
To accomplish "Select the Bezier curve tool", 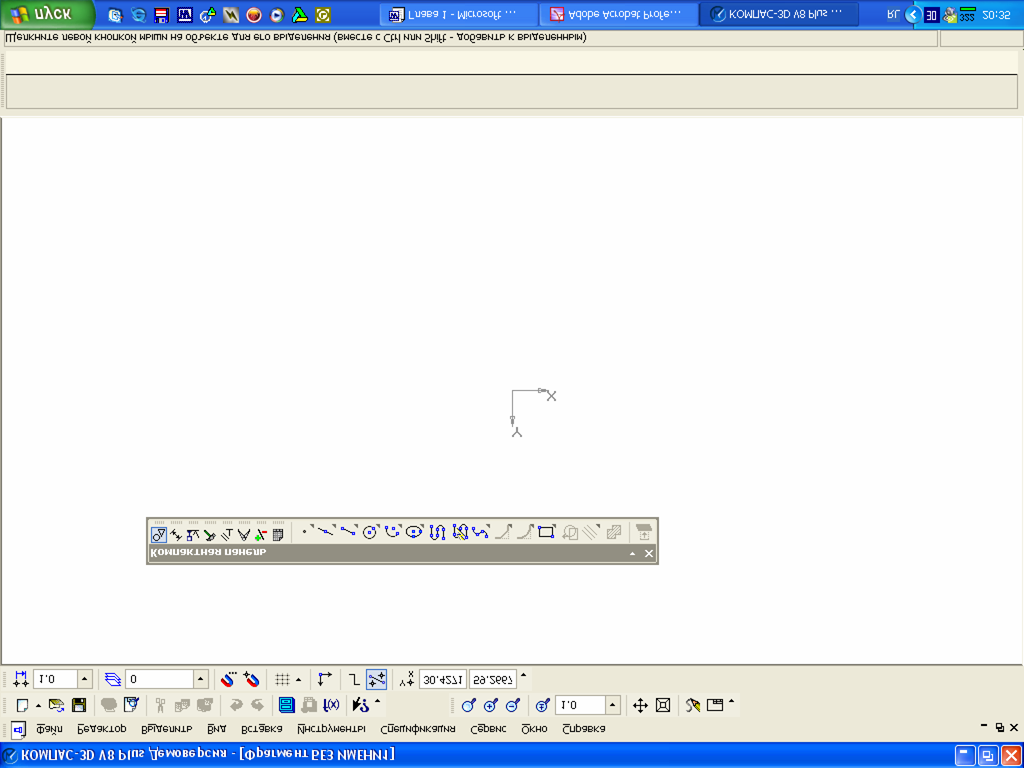I will pyautogui.click(x=481, y=532).
